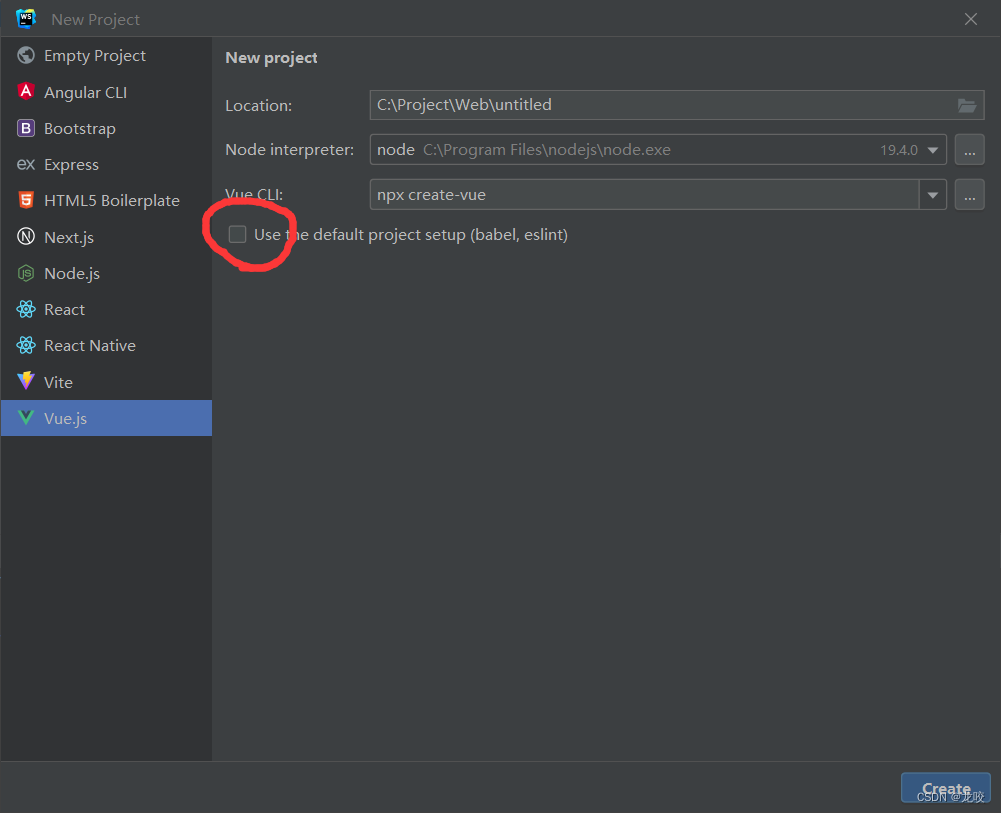
Task: Click the React Native atom icon
Action: (x=26, y=345)
